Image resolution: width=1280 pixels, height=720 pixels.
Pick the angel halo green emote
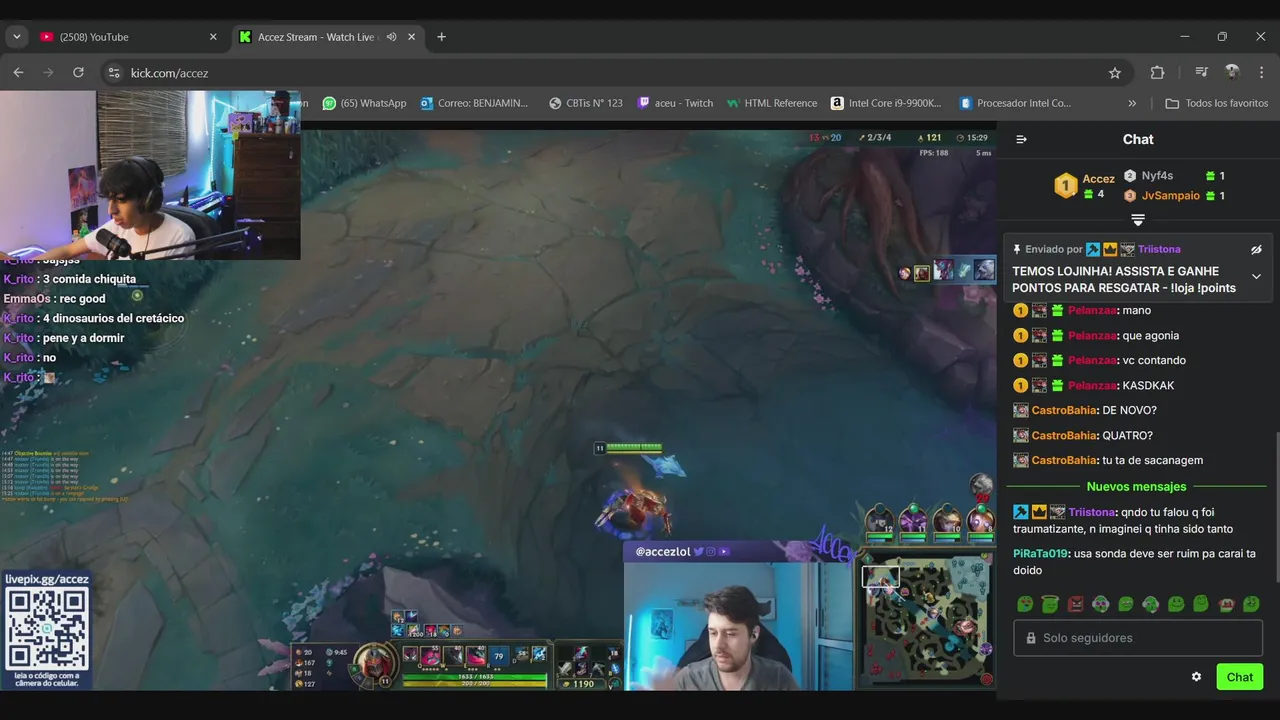(1050, 604)
